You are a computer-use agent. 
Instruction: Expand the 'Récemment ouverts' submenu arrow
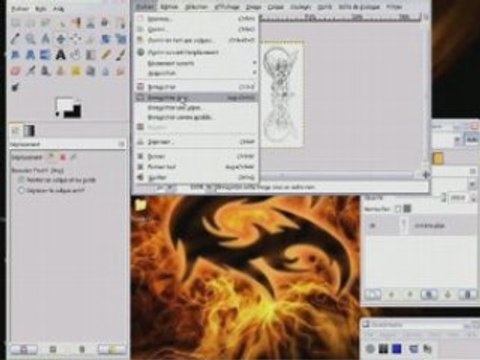[x=254, y=62]
